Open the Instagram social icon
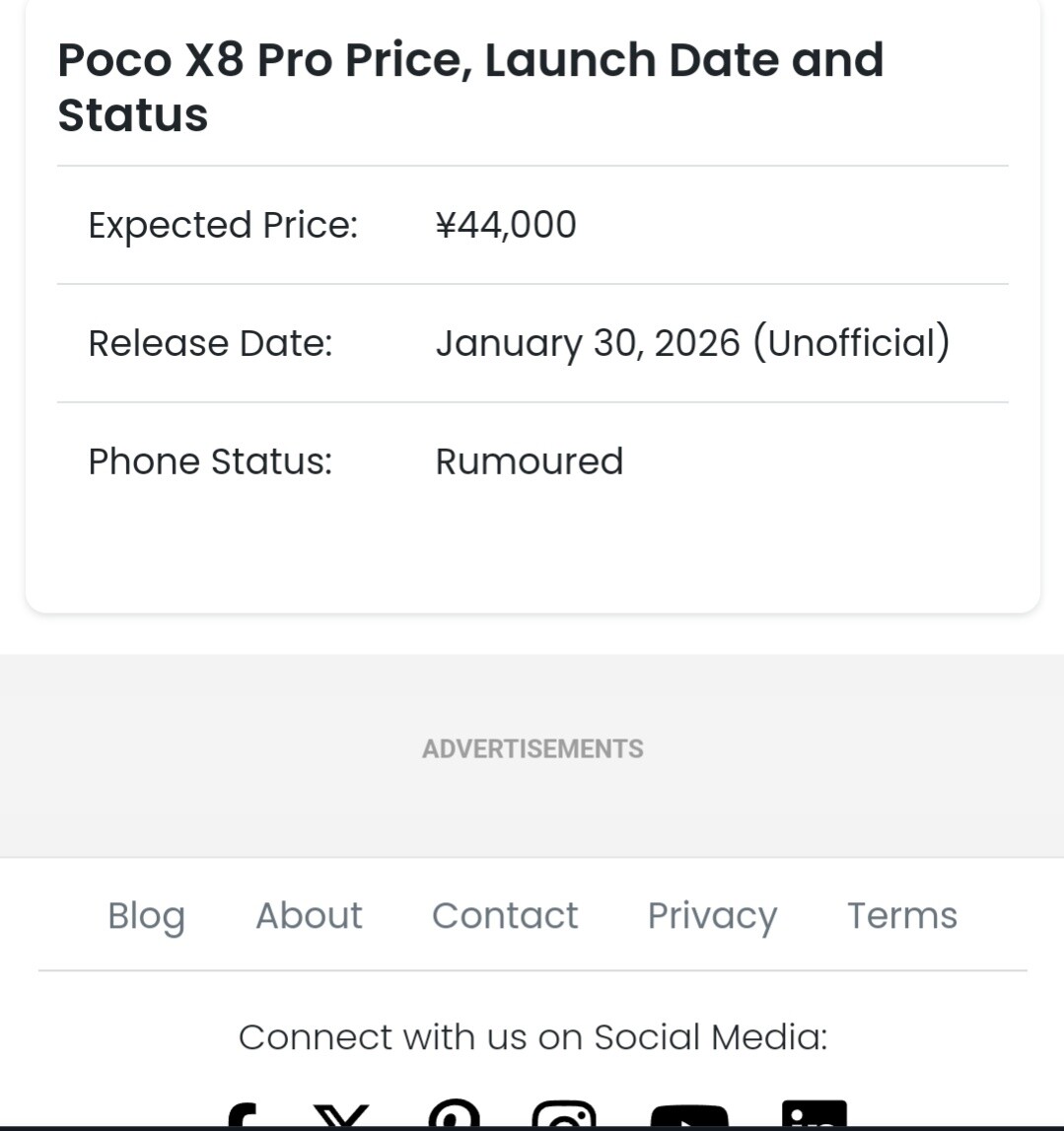 564,1114
